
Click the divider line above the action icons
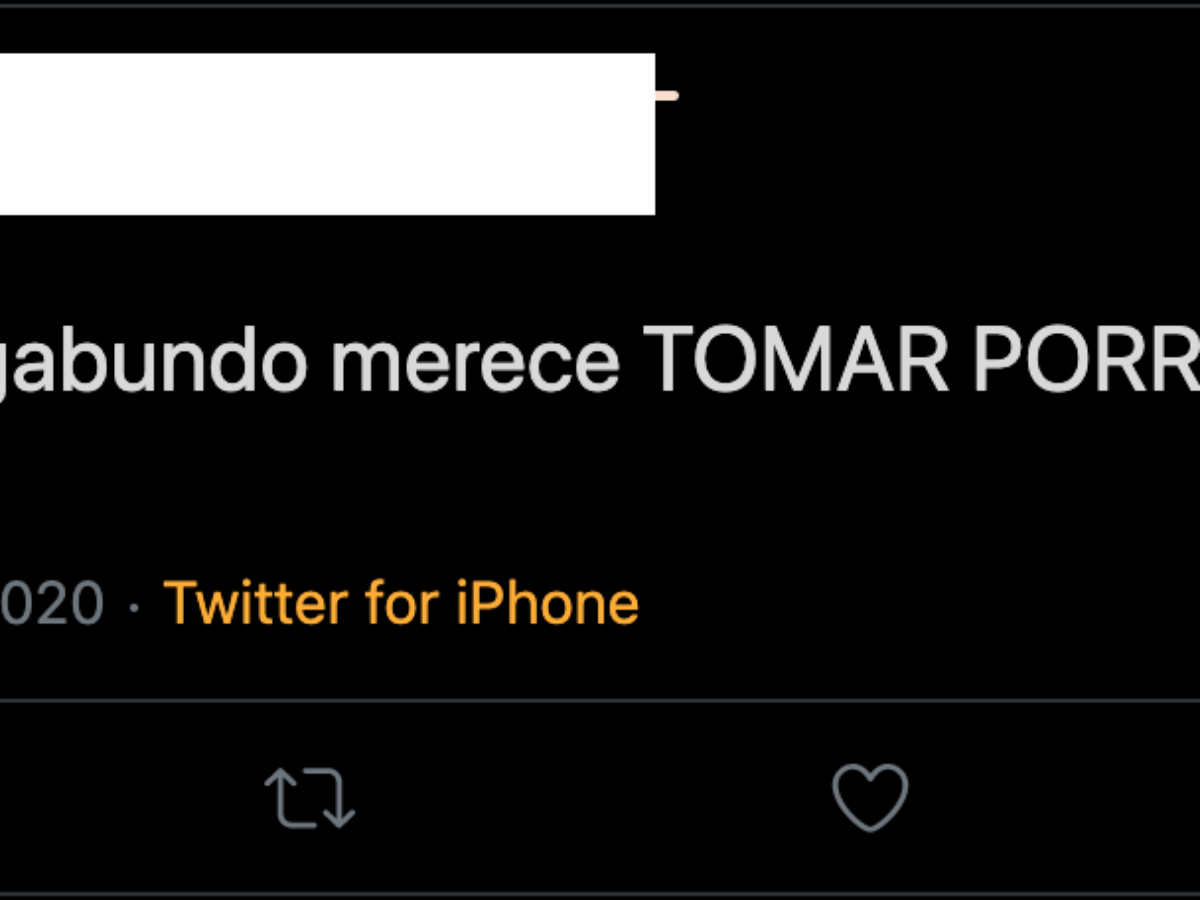pos(600,701)
